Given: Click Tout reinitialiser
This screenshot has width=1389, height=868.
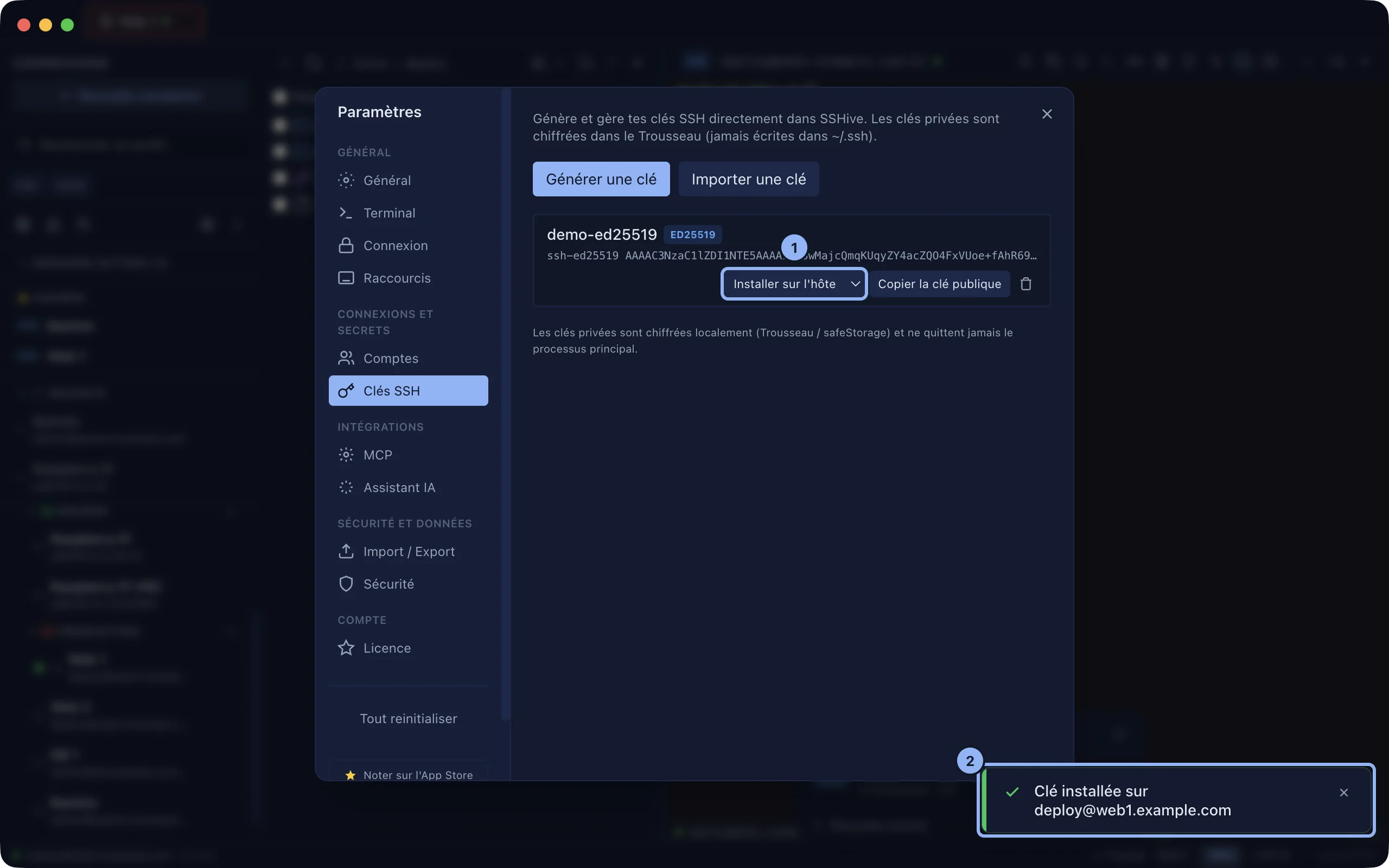Looking at the screenshot, I should [x=408, y=719].
